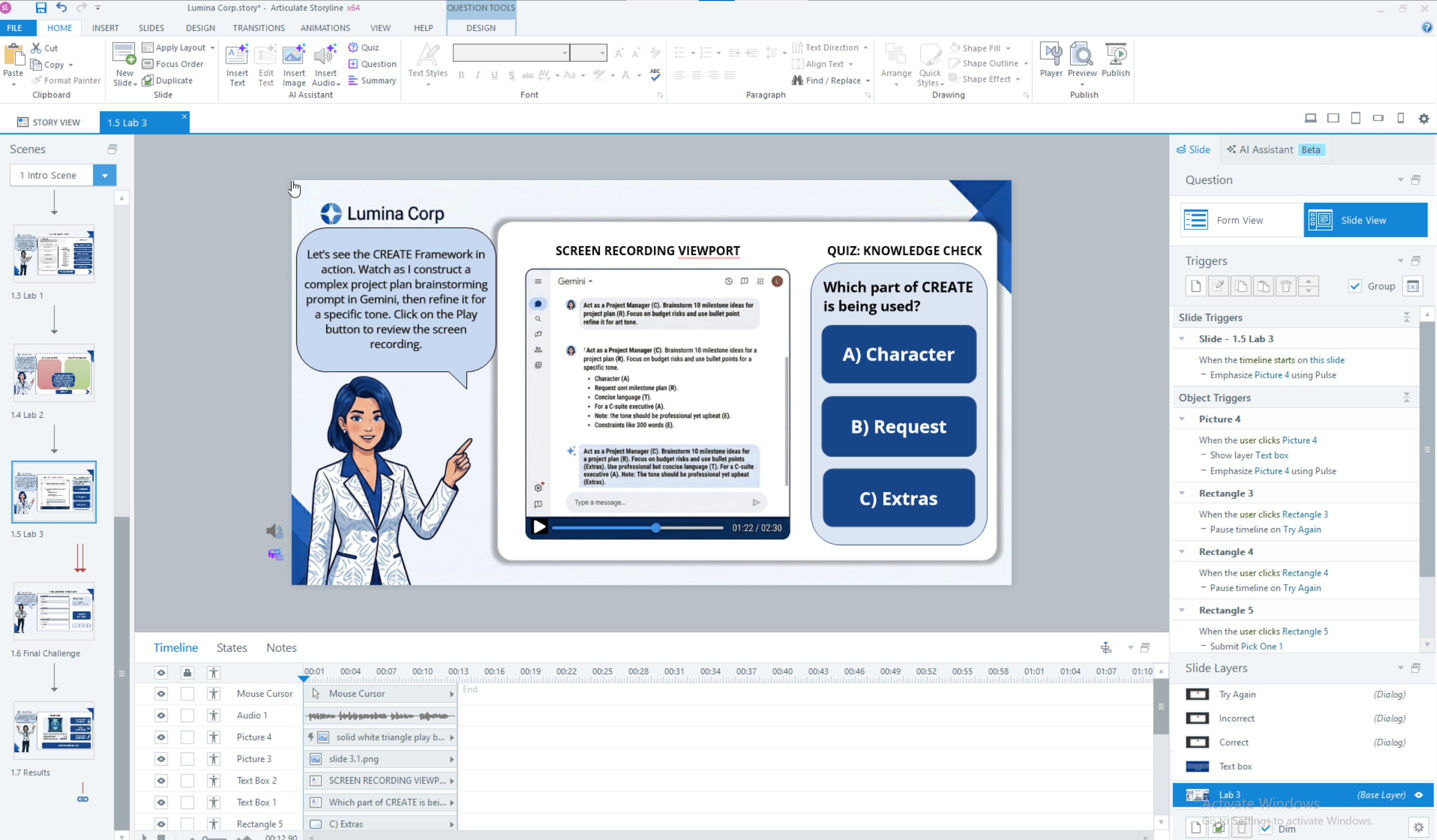This screenshot has width=1437, height=840.
Task: Toggle the Group triggers checkbox
Action: (x=1355, y=286)
